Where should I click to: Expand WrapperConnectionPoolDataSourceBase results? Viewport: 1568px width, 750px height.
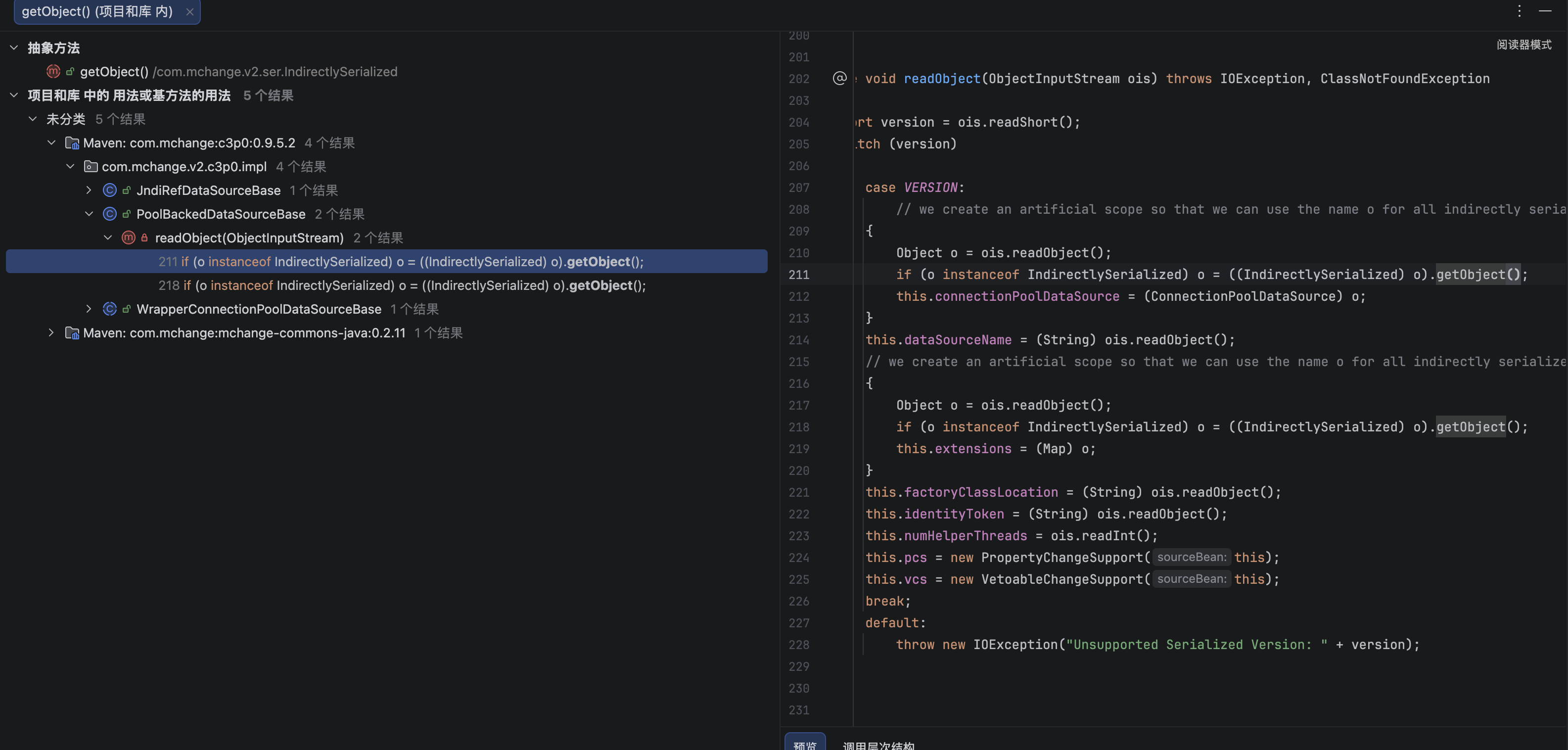point(89,309)
